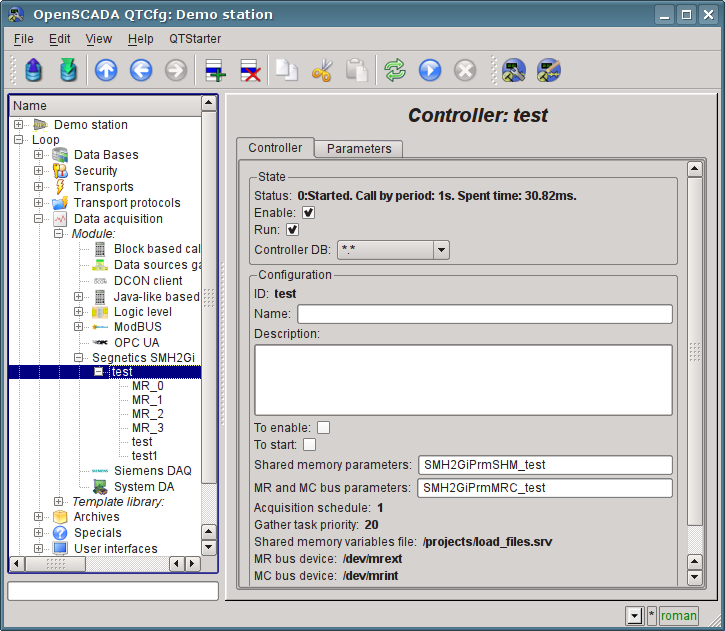Select MR_2 in the tree
Screen dimensions: 725x631
[x=147, y=414]
